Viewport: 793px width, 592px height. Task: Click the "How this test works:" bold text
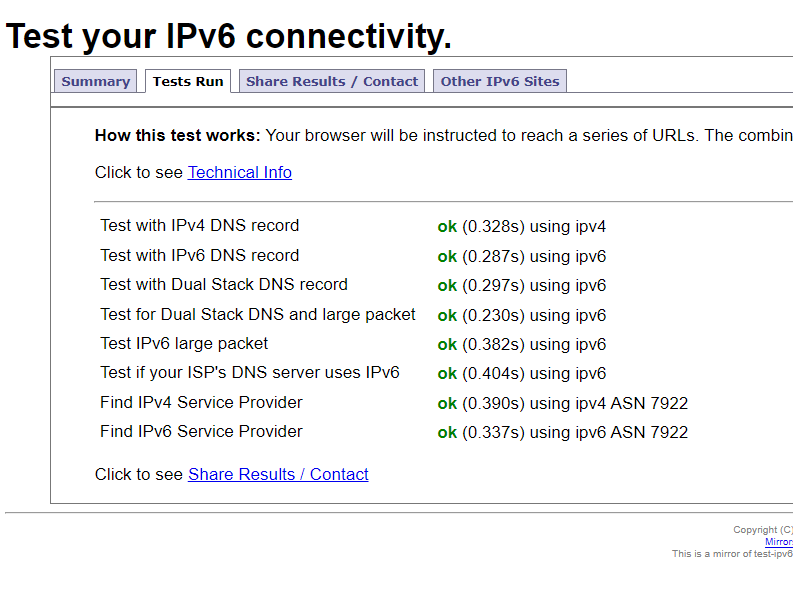(x=177, y=136)
